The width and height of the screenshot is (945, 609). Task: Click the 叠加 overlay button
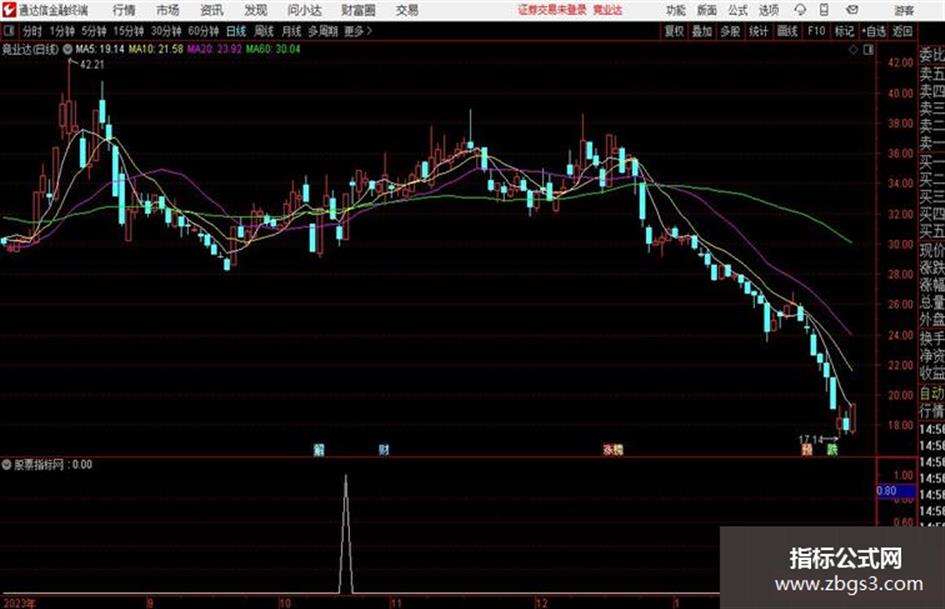pyautogui.click(x=702, y=31)
